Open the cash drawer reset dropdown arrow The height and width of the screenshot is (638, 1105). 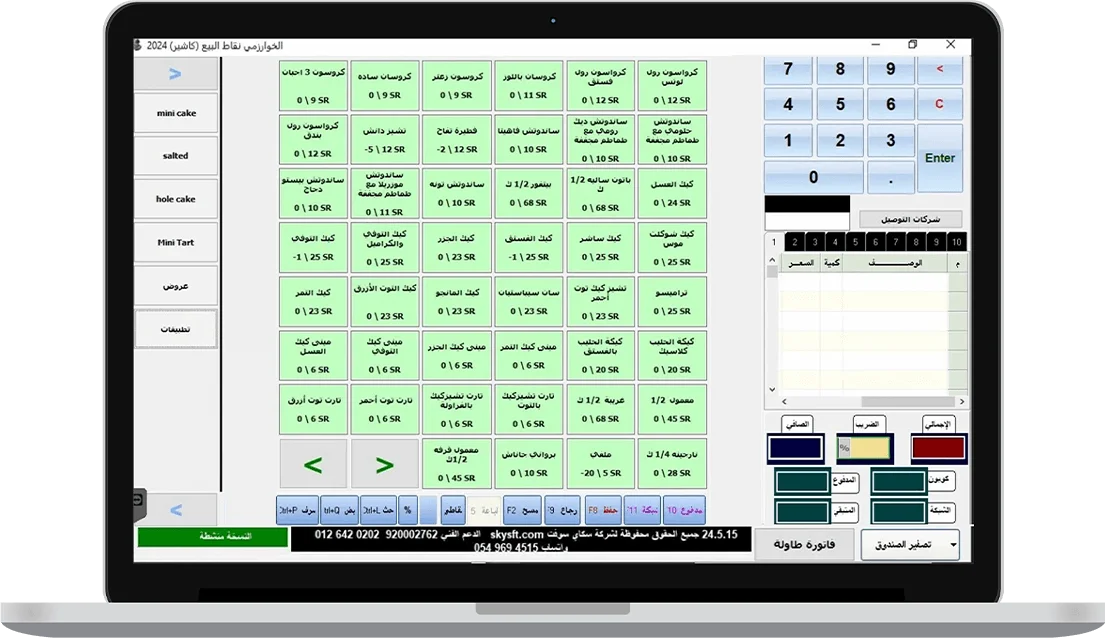(x=951, y=545)
